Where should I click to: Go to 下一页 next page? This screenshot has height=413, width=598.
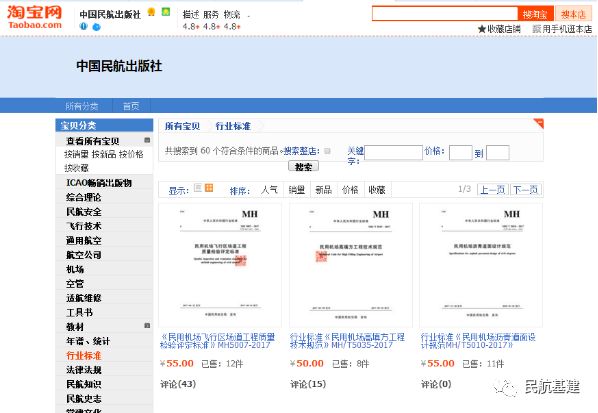tap(526, 190)
